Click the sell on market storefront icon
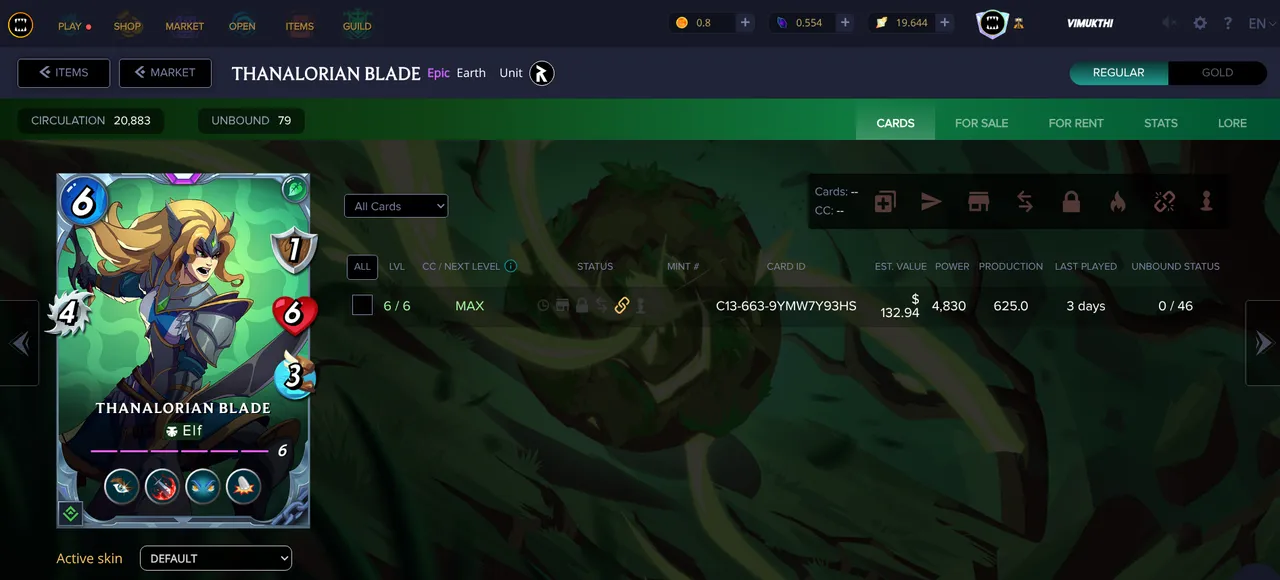The height and width of the screenshot is (580, 1280). [978, 202]
